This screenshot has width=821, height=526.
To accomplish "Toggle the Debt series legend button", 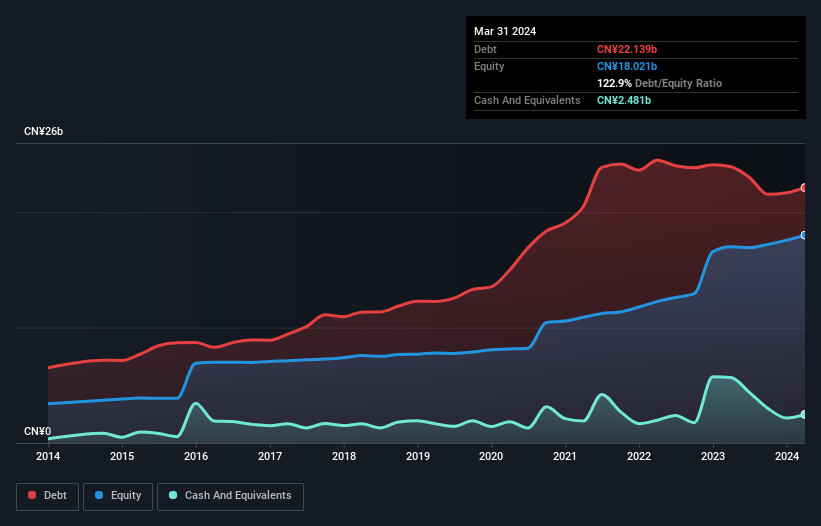I will (x=47, y=496).
